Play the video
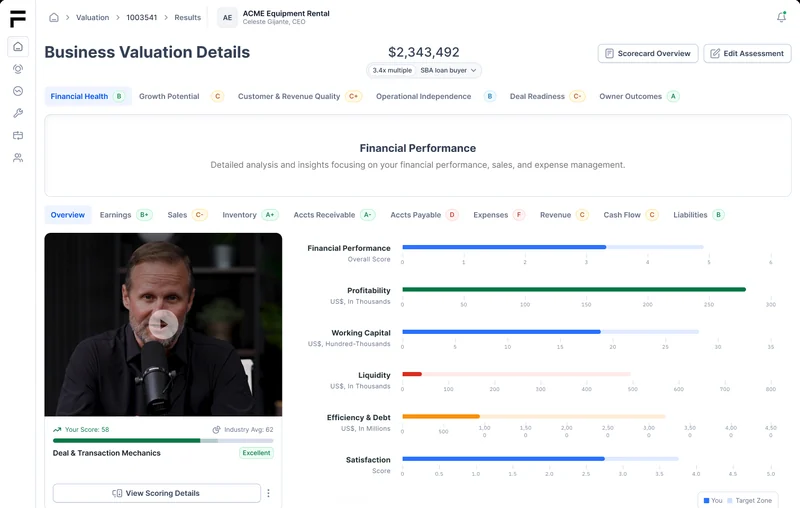 coord(163,324)
